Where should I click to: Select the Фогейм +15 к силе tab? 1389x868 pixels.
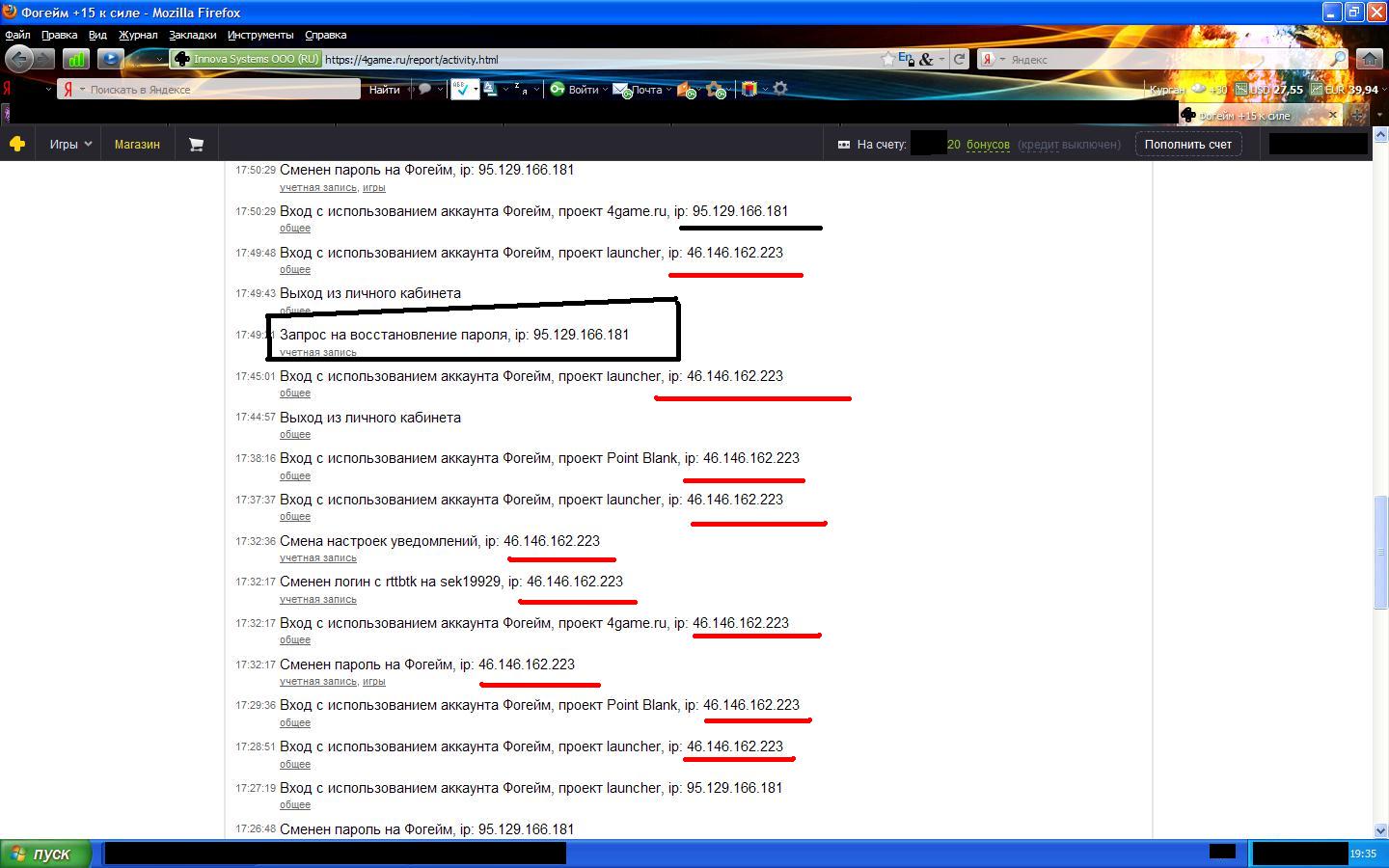tap(1254, 115)
